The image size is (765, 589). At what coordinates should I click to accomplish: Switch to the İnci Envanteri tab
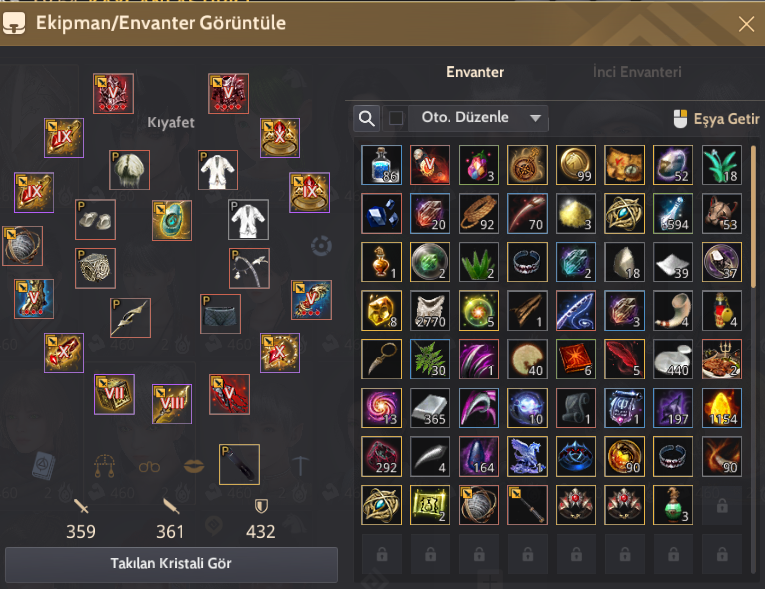click(637, 72)
